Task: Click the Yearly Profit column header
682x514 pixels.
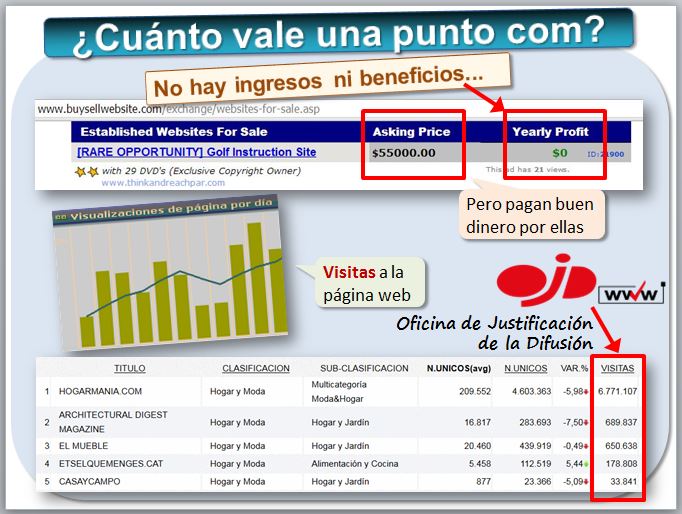Action: 550,132
